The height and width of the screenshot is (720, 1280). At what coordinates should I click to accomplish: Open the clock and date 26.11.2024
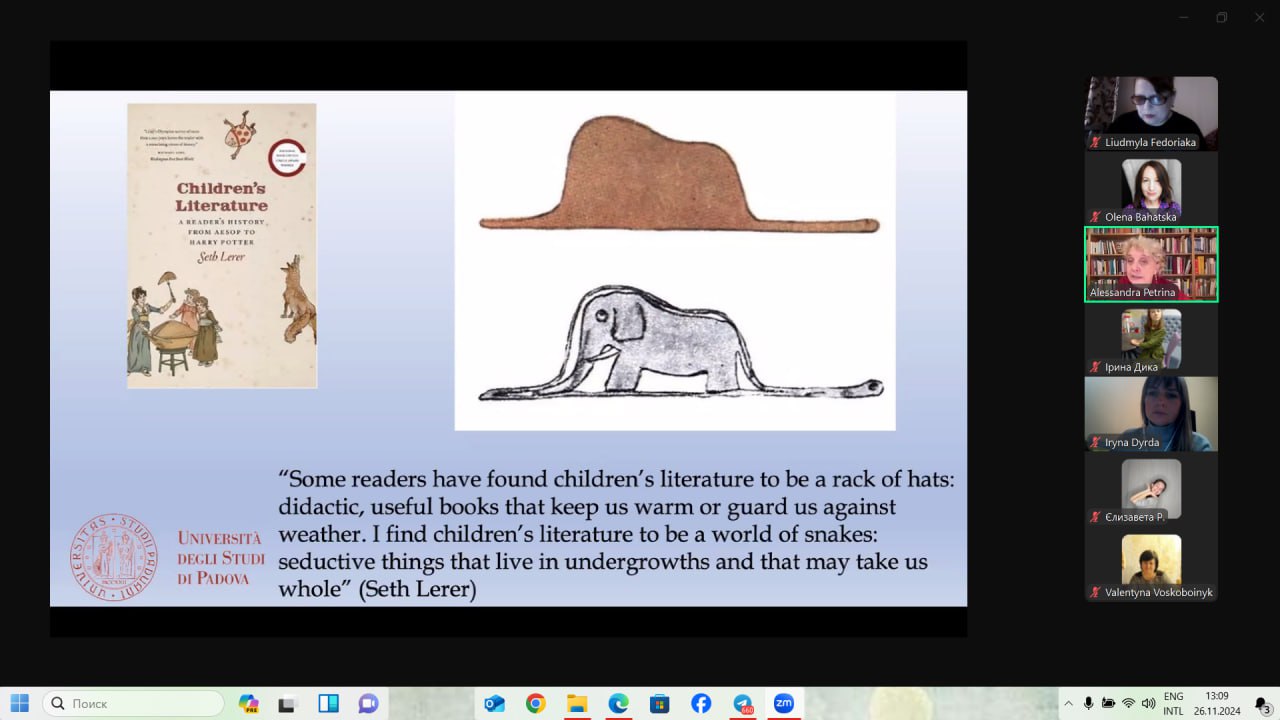(1216, 703)
